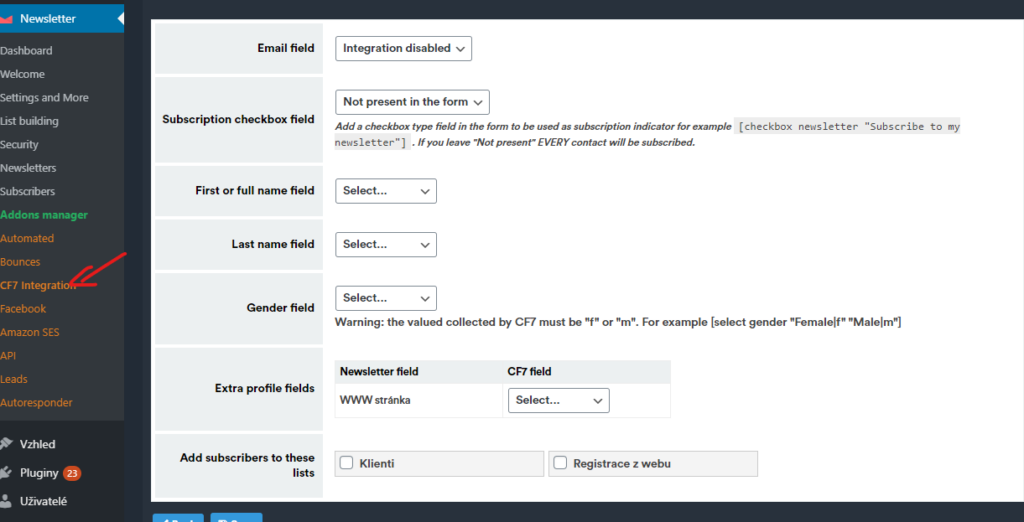Expand the Gender field select

click(385, 298)
